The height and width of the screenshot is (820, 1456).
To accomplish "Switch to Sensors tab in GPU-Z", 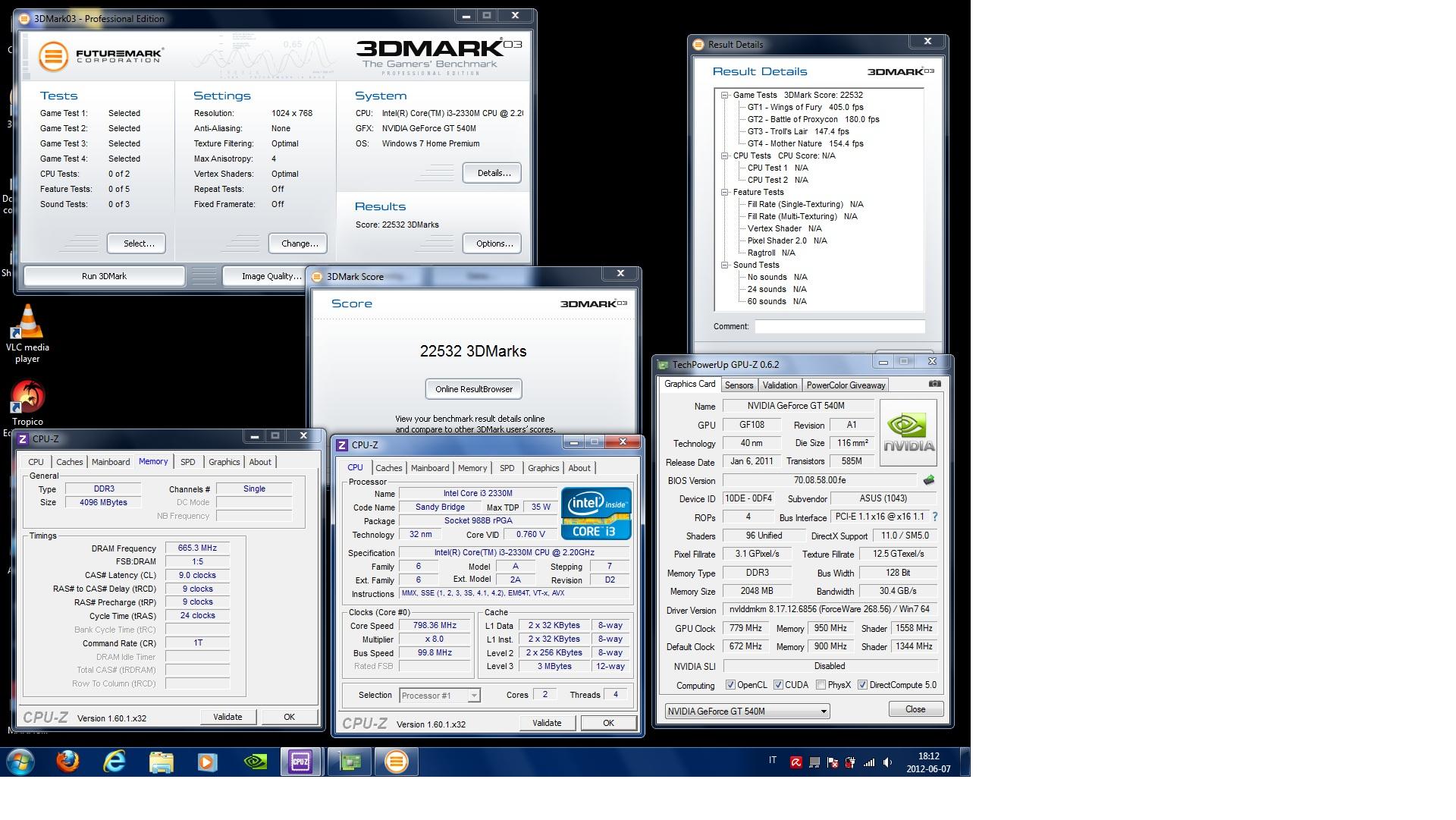I will (x=739, y=385).
